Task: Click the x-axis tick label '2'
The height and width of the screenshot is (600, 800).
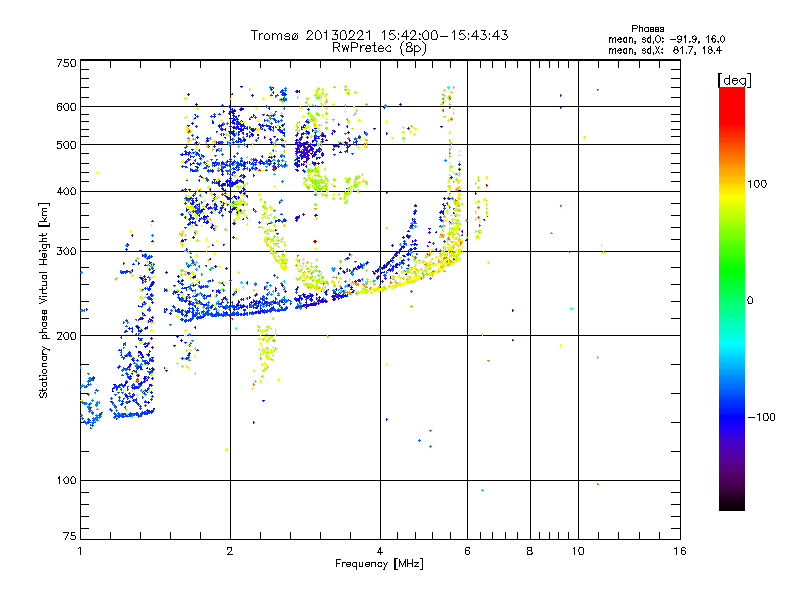Action: pos(230,551)
